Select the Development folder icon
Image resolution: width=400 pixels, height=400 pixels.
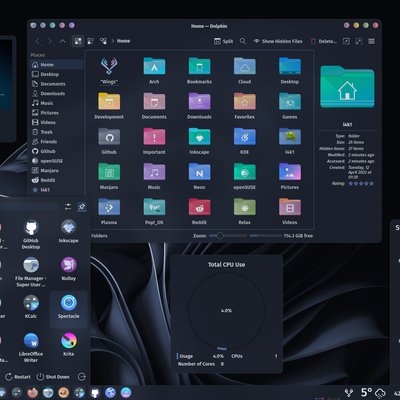coord(109,101)
